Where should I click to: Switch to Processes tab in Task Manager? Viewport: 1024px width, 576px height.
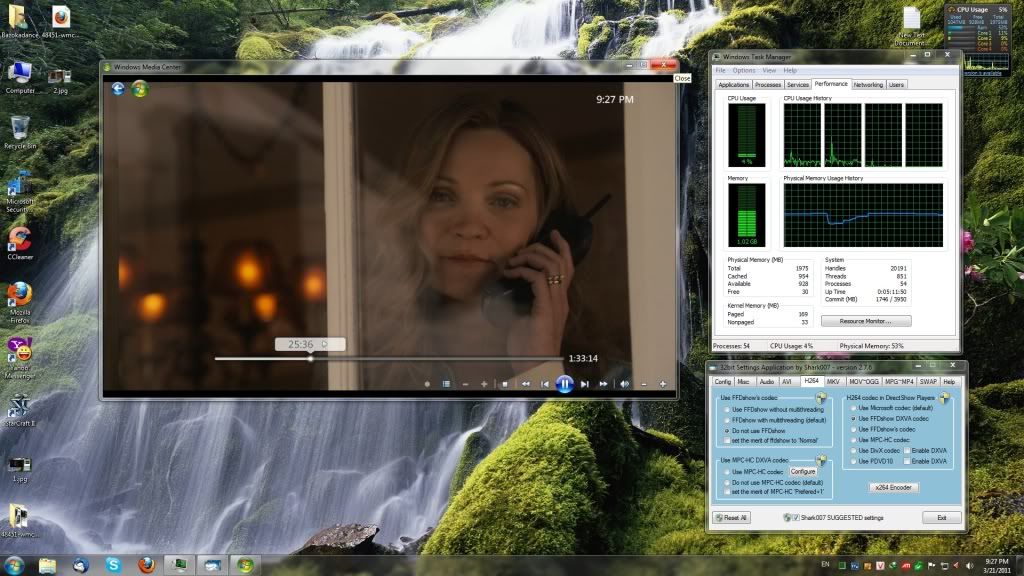click(767, 84)
